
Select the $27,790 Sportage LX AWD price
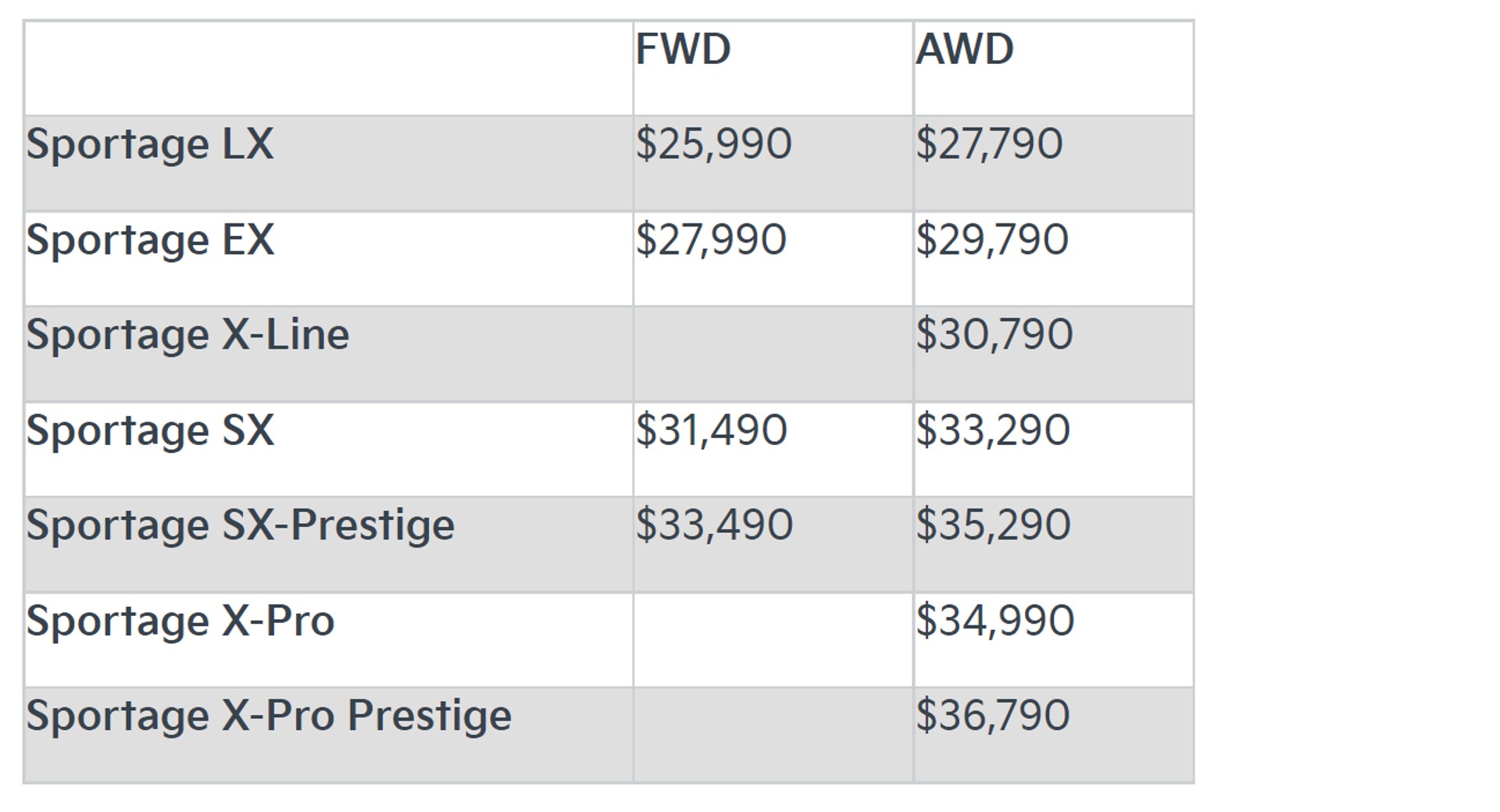tap(989, 144)
